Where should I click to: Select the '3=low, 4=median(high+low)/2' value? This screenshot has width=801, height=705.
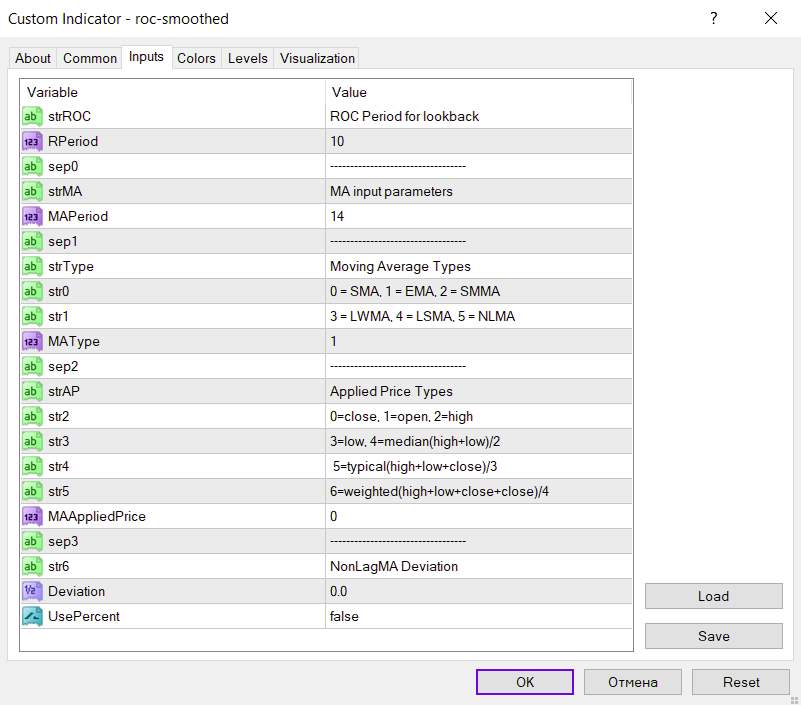415,442
